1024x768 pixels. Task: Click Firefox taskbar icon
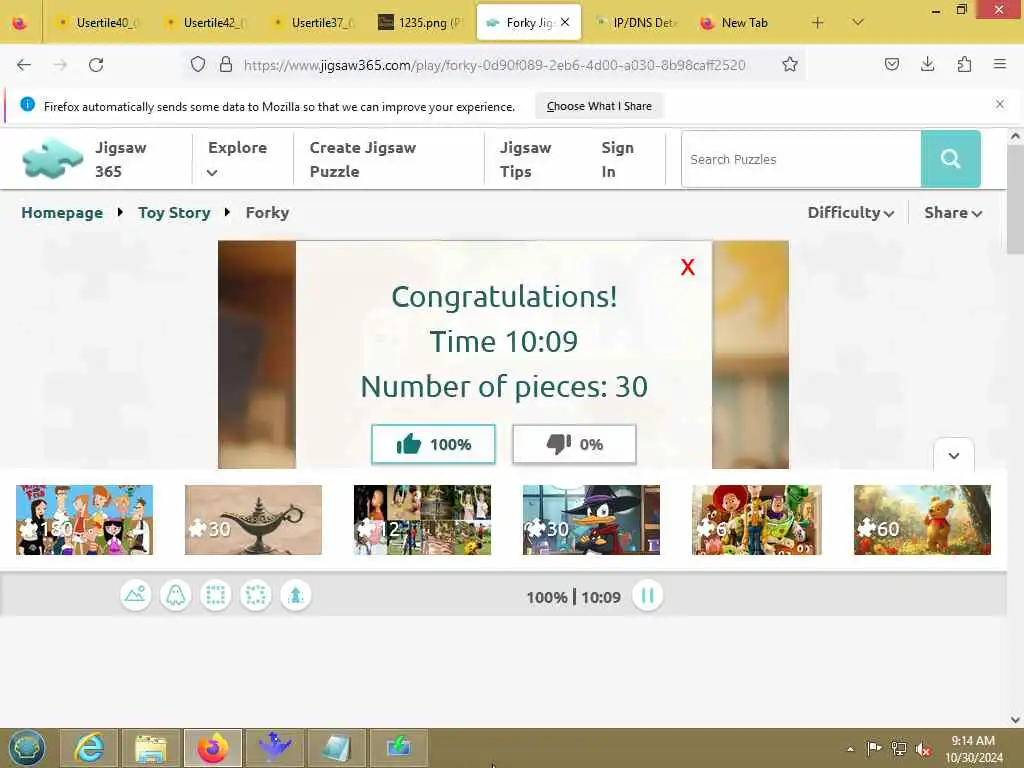[213, 748]
